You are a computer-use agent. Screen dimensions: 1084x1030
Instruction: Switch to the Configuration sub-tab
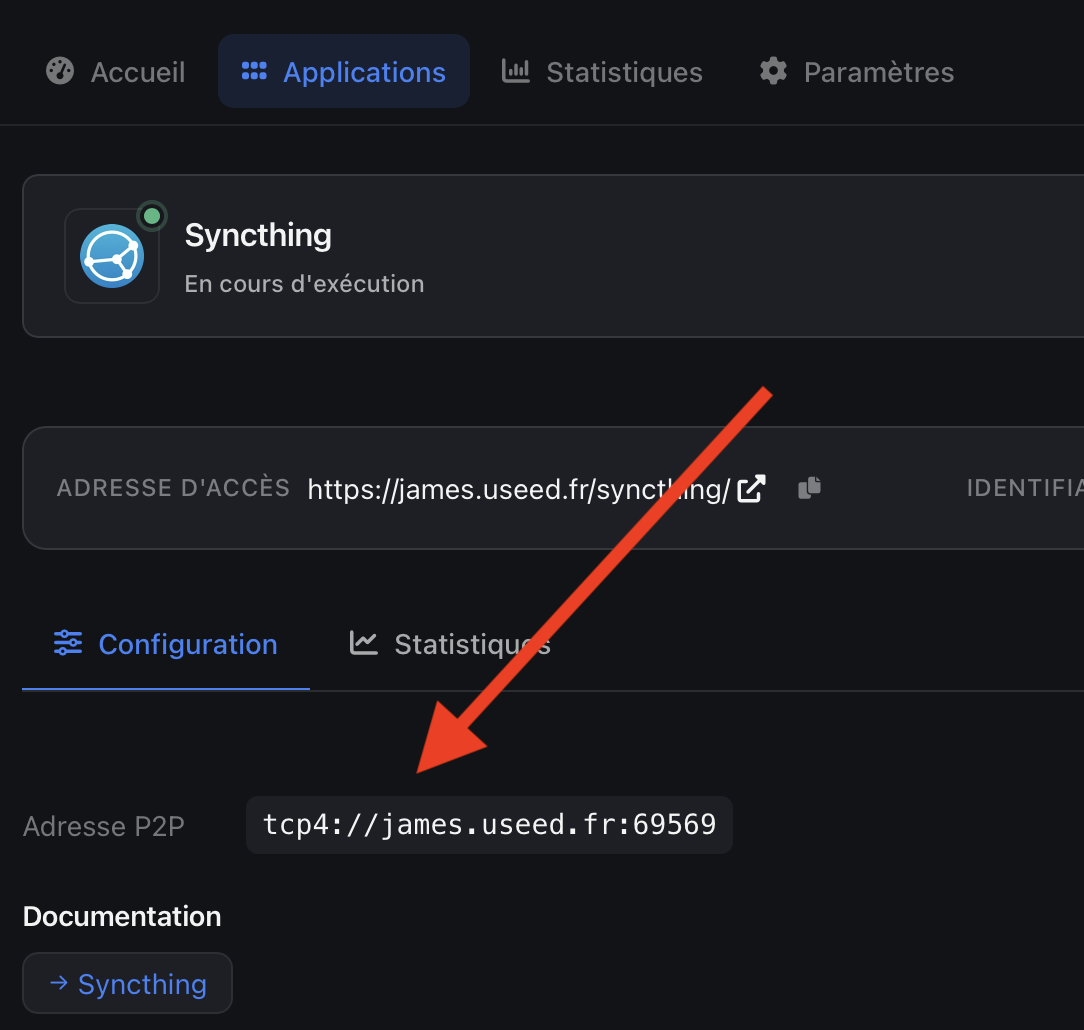tap(166, 644)
